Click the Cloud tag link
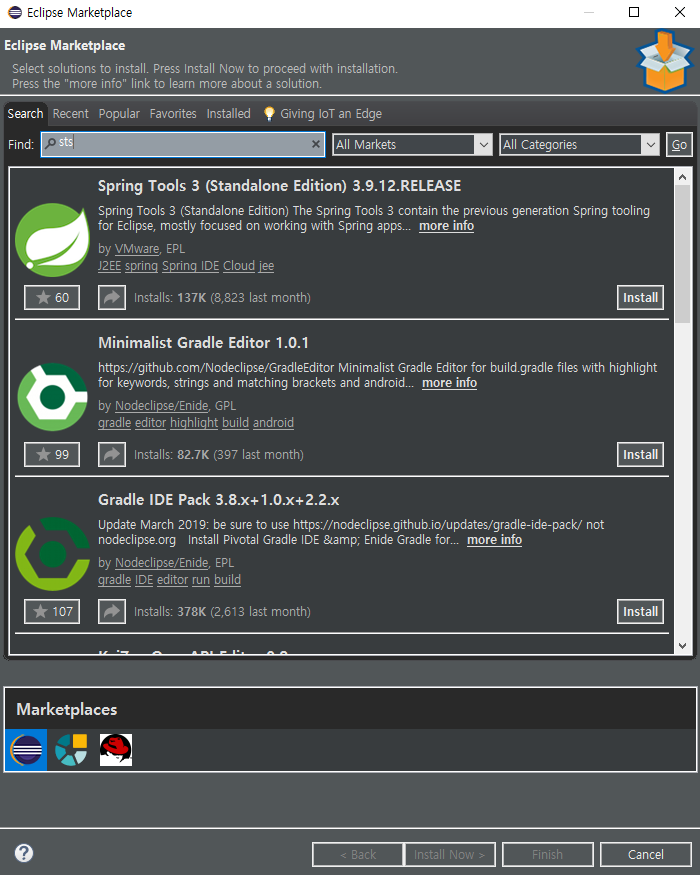The image size is (700, 875). (x=239, y=266)
